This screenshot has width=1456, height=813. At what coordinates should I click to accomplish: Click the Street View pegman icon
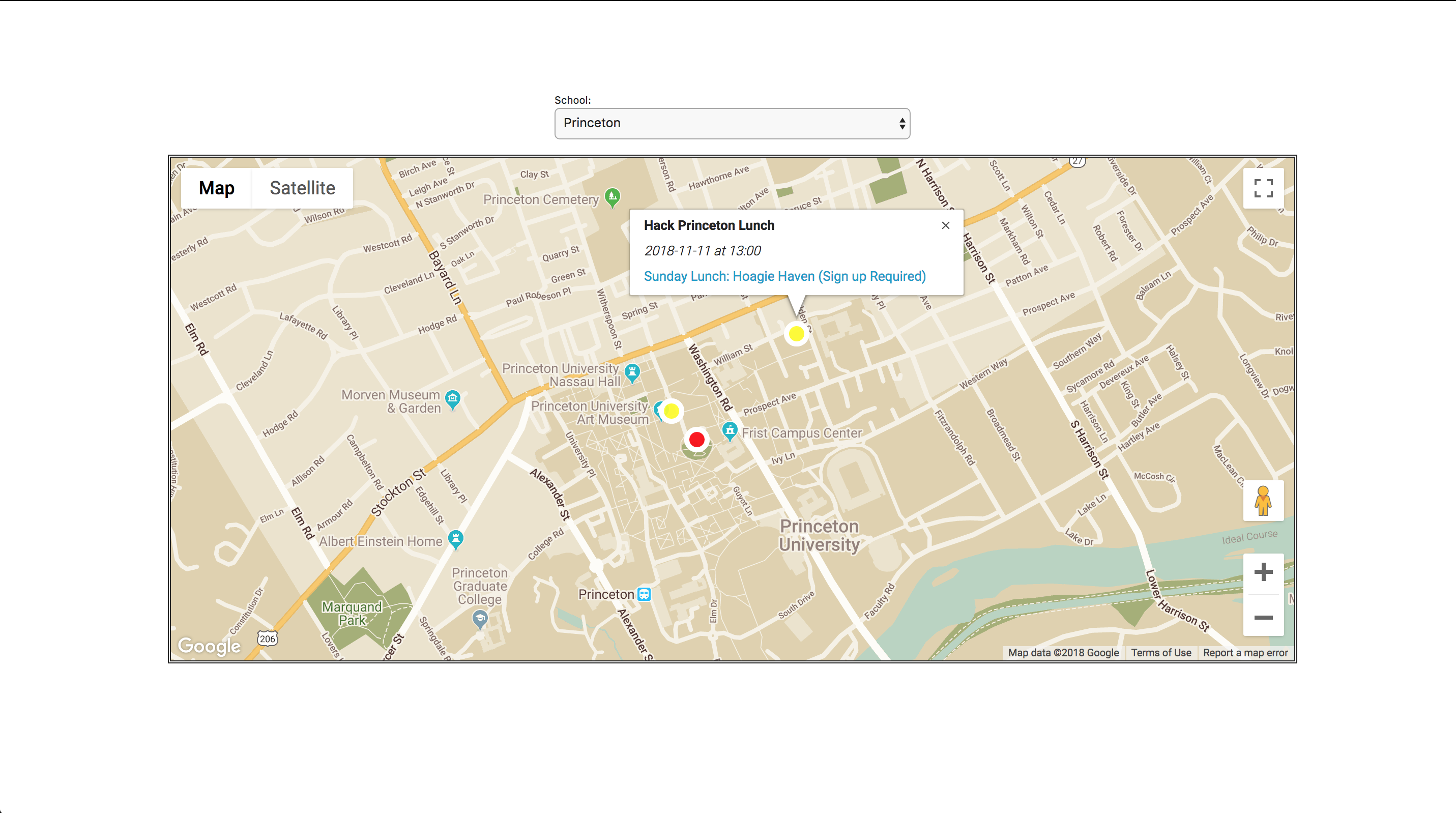[x=1263, y=500]
